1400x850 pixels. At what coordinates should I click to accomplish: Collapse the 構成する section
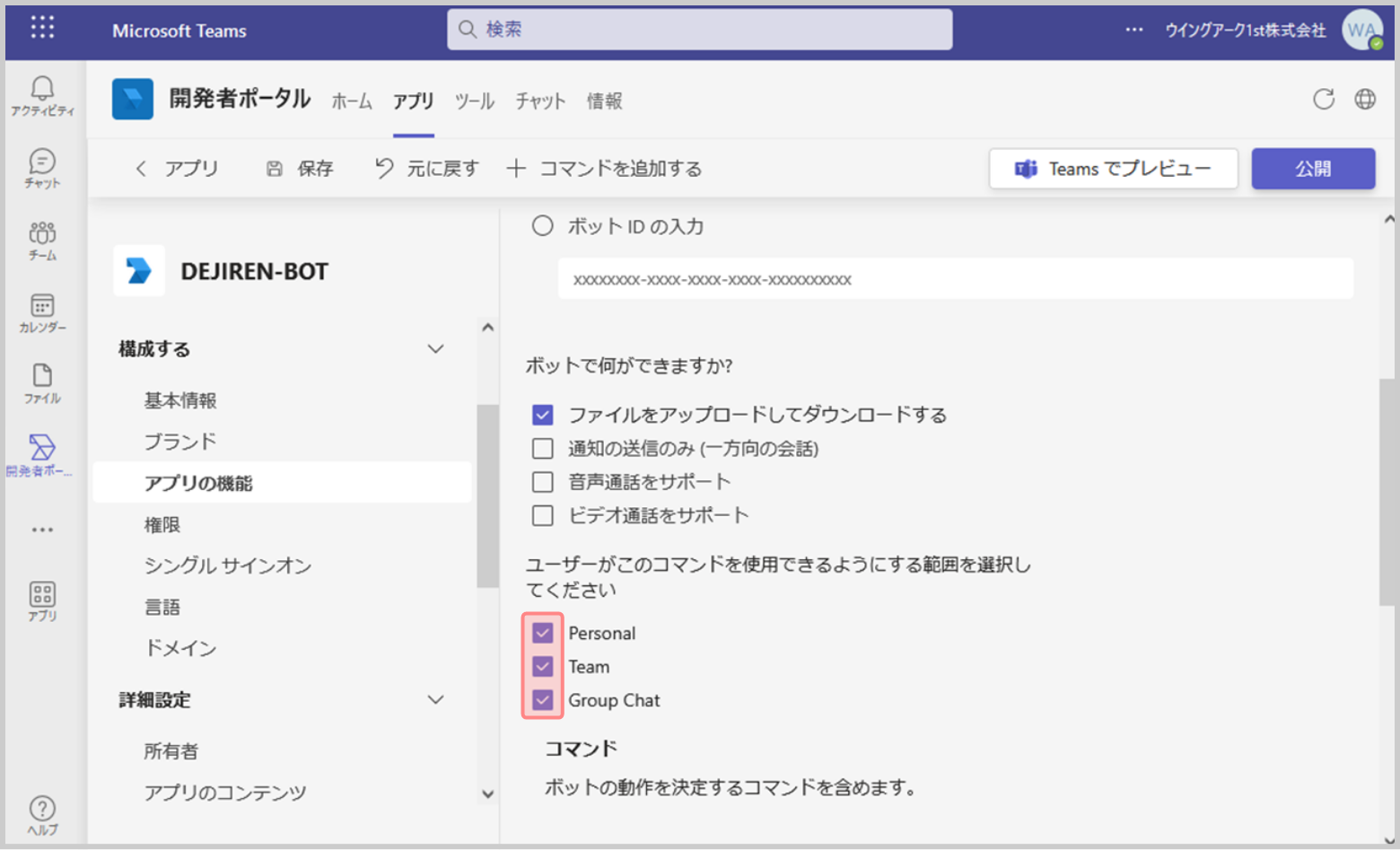click(x=435, y=349)
